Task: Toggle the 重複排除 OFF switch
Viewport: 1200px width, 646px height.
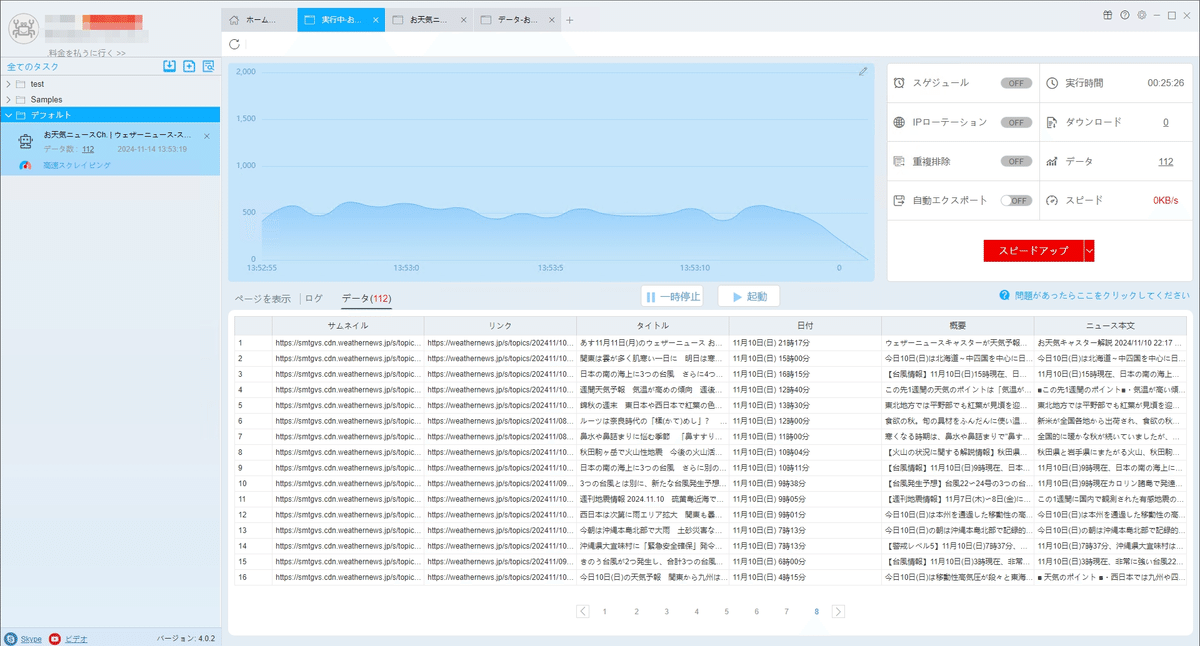Action: (x=1016, y=161)
